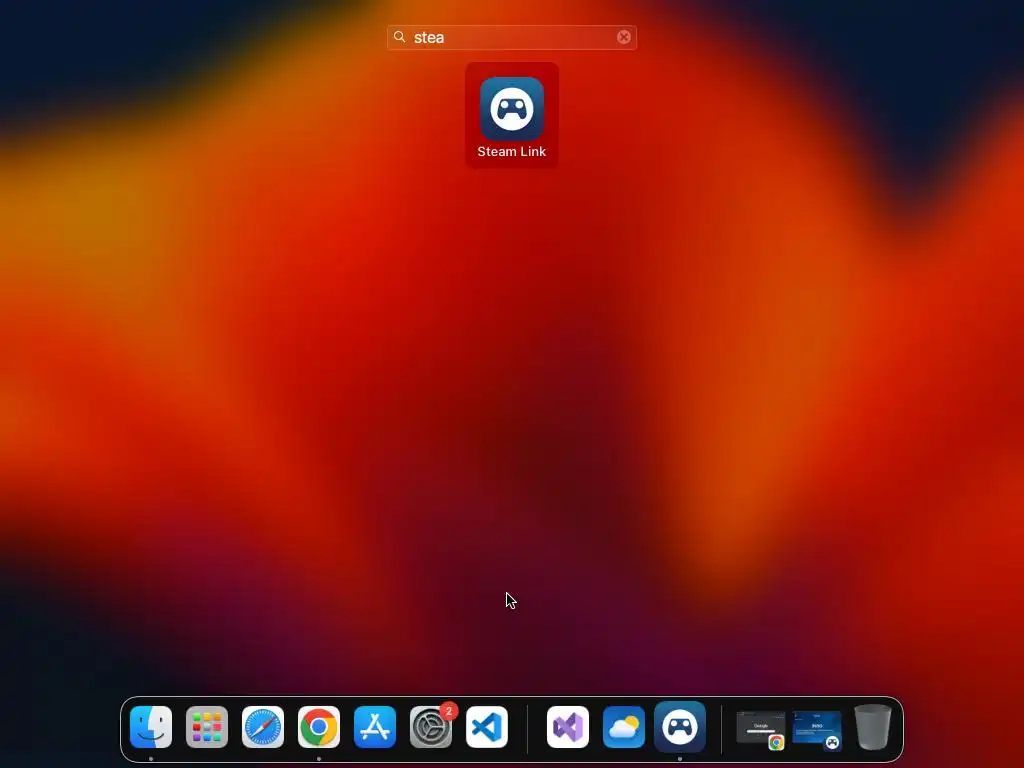Open purple Visual Studio in Dock
This screenshot has width=1024, height=768.
pyautogui.click(x=568, y=727)
